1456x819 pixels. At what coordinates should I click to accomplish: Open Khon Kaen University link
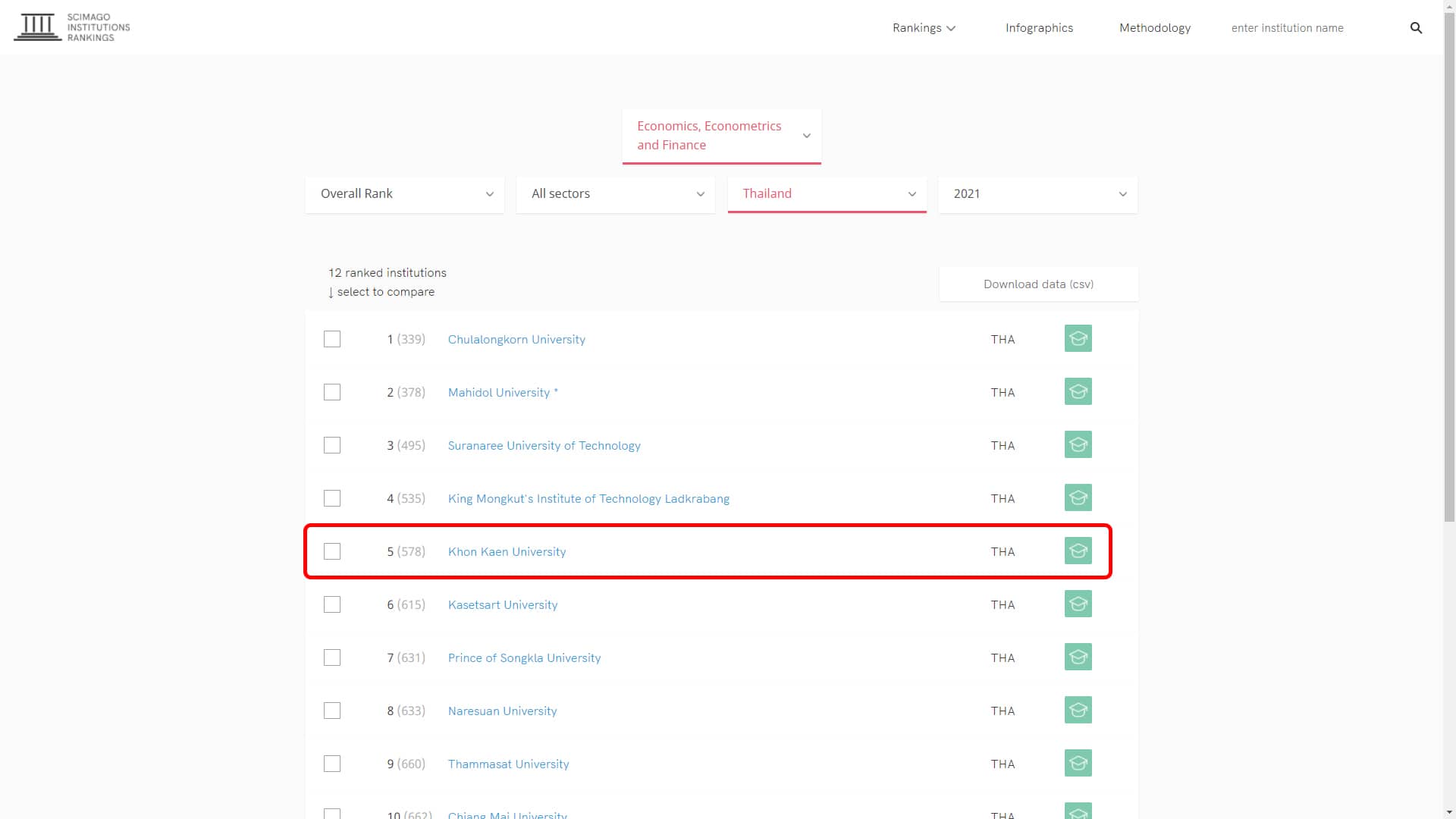[x=507, y=552]
